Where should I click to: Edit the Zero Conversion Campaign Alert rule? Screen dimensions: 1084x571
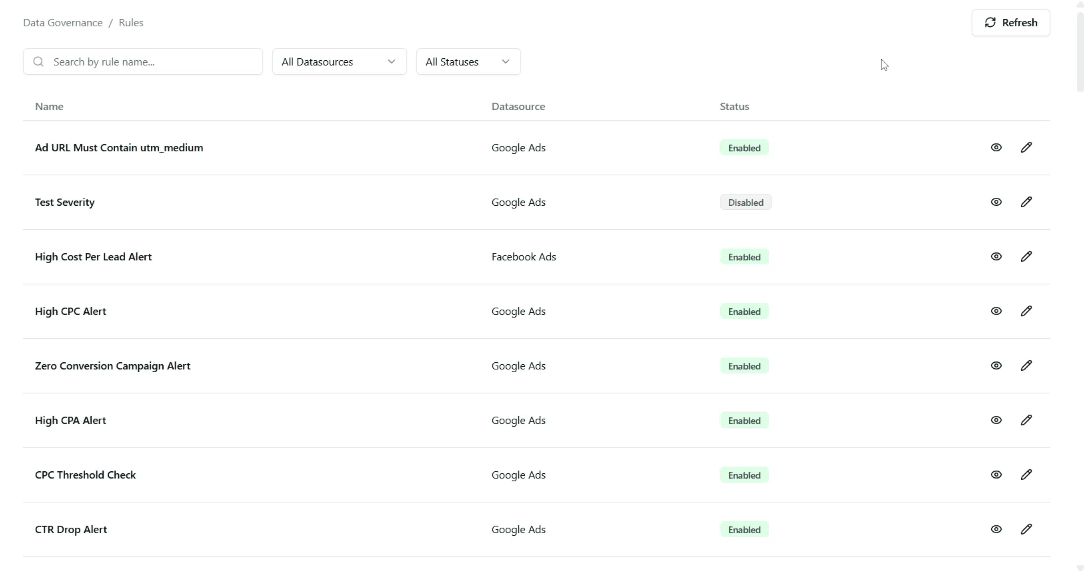coord(1026,366)
